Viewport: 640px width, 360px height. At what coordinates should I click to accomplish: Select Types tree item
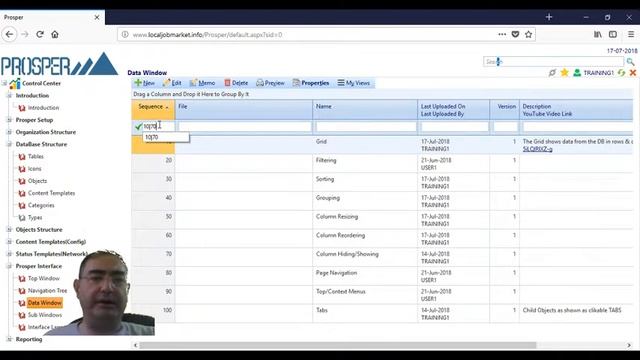point(35,218)
